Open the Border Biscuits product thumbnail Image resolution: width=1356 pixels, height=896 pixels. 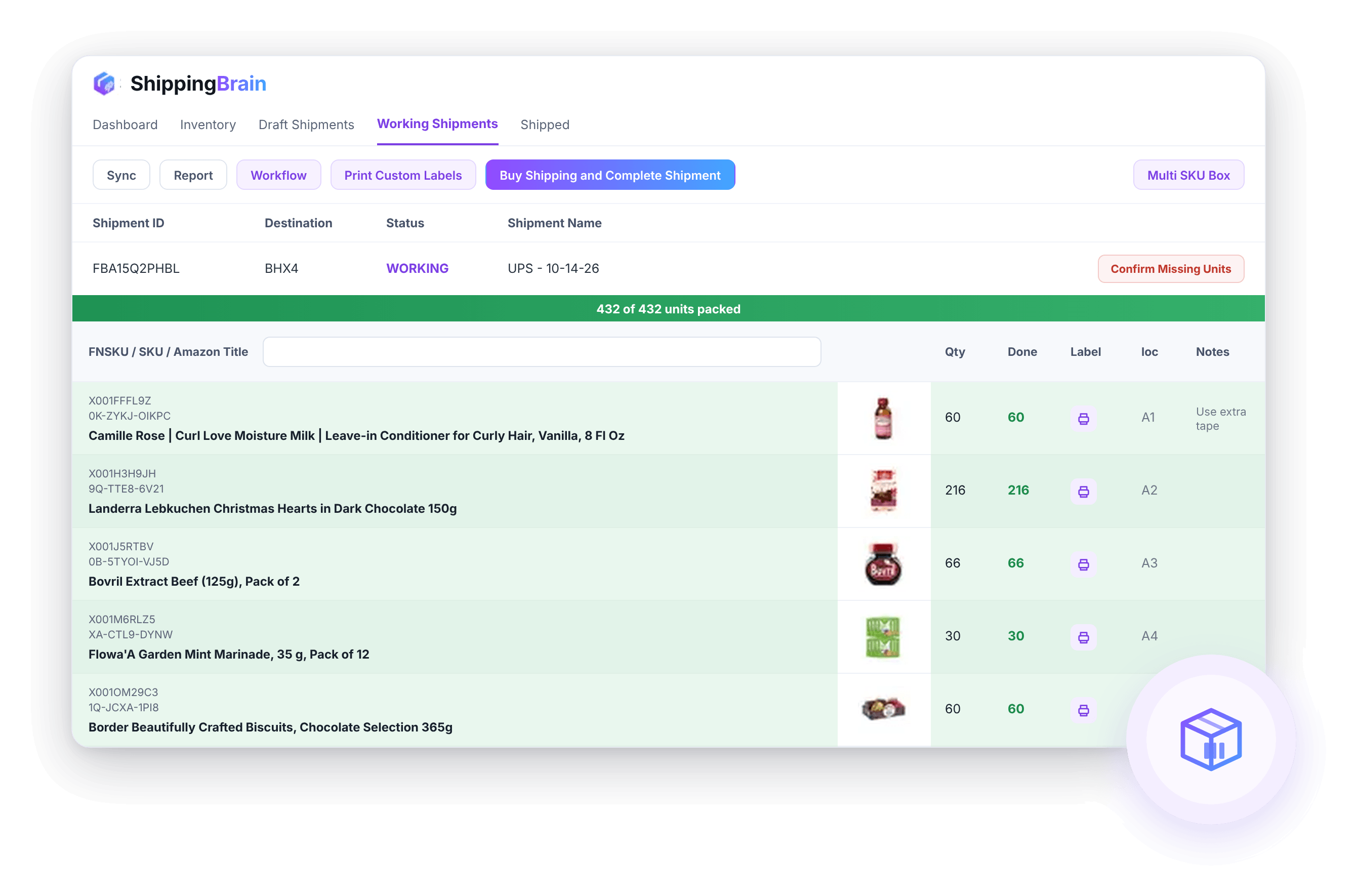click(883, 709)
